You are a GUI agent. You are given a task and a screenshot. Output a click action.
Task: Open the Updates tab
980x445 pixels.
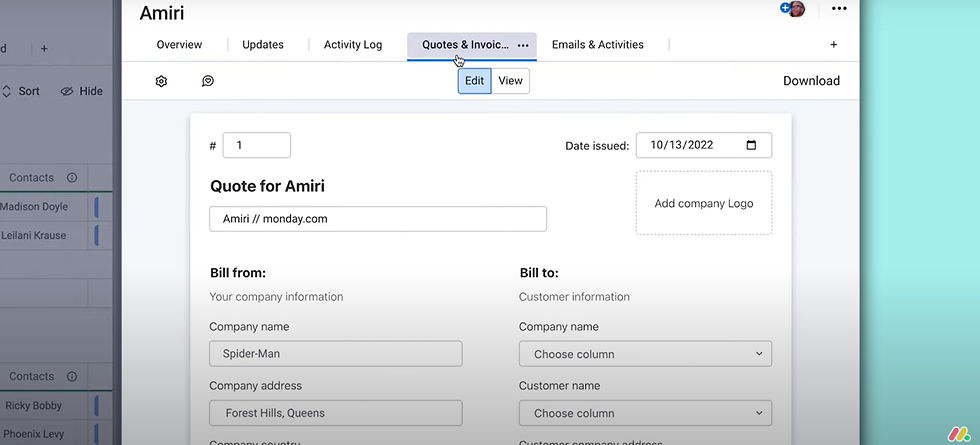[262, 45]
